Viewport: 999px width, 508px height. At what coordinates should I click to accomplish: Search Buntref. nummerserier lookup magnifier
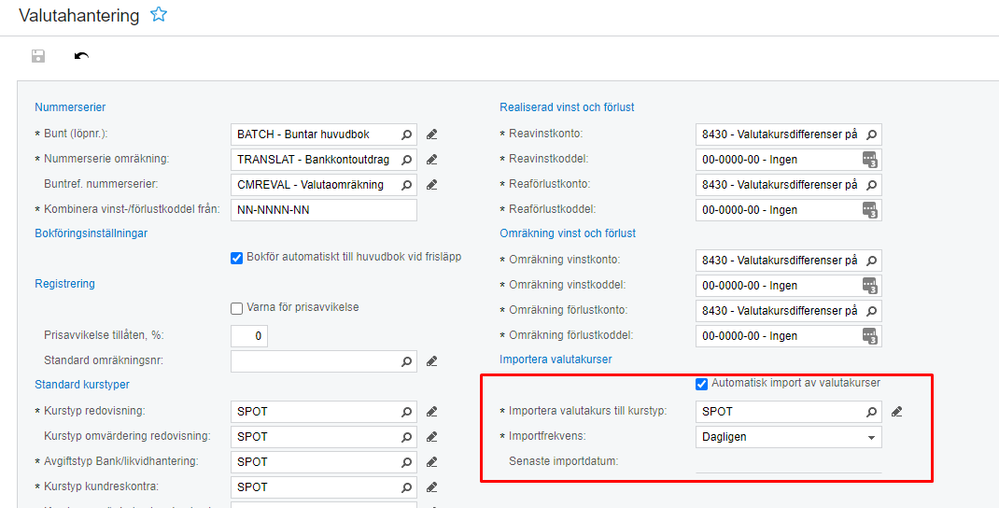[x=407, y=184]
